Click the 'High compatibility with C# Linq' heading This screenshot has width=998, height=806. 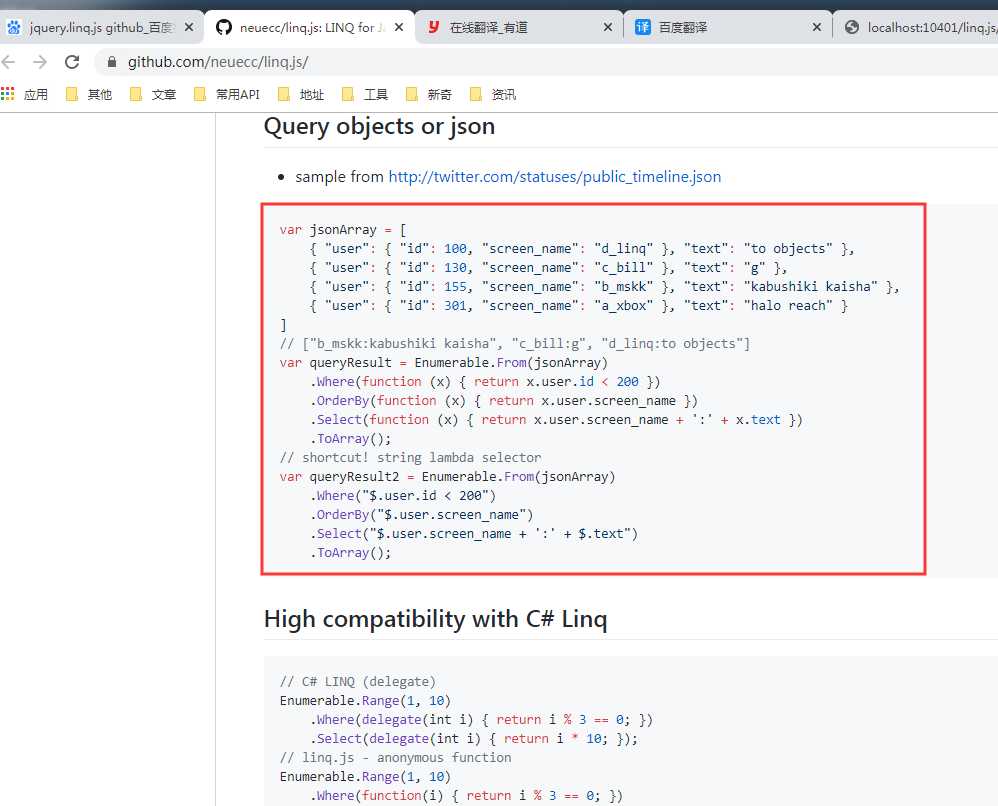[436, 619]
